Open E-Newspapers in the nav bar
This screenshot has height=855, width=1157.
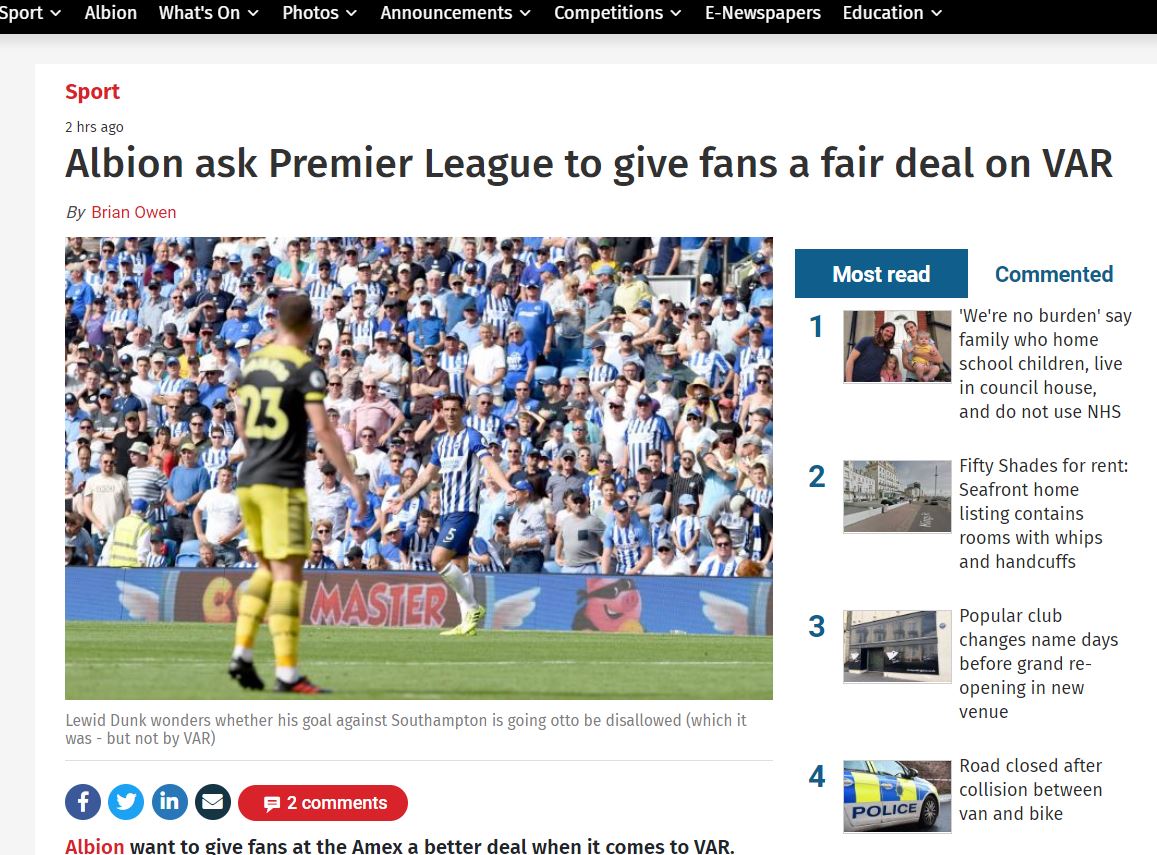[762, 13]
